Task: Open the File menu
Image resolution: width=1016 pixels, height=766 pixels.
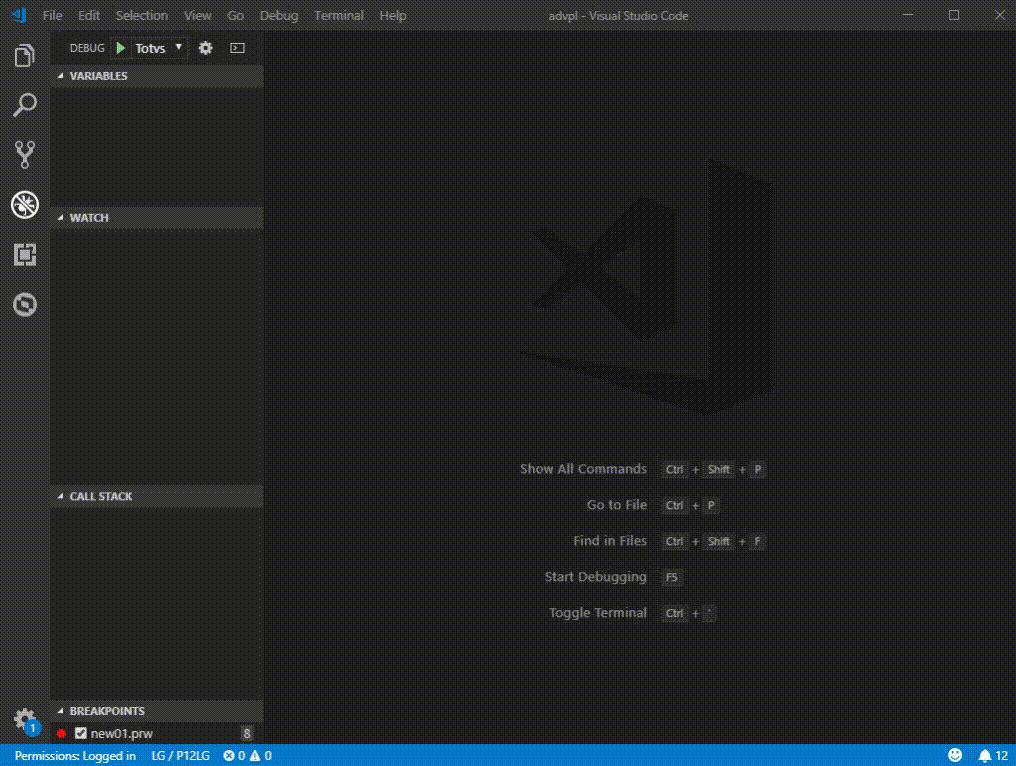Action: pyautogui.click(x=52, y=16)
